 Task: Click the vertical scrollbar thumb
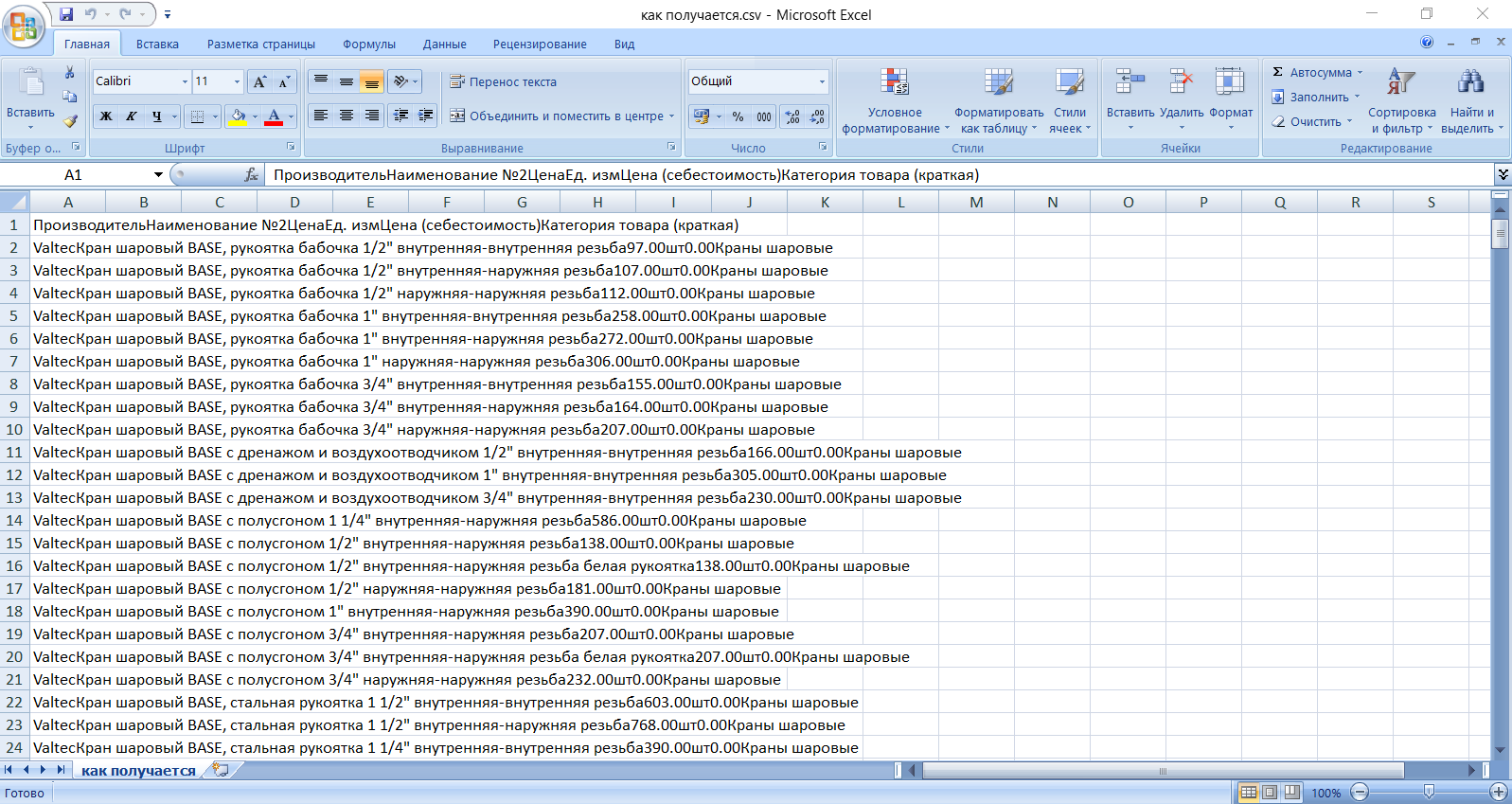[x=1500, y=232]
